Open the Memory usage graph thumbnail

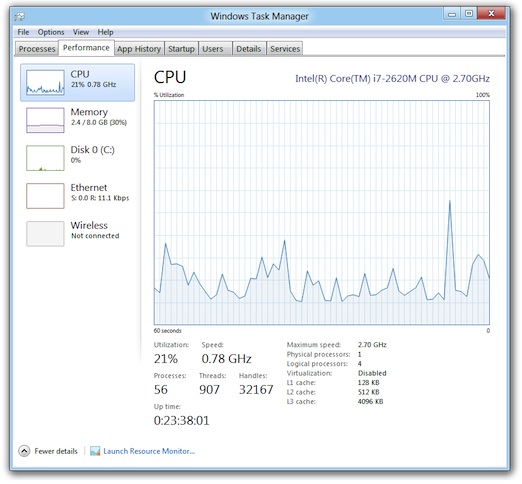[x=45, y=120]
